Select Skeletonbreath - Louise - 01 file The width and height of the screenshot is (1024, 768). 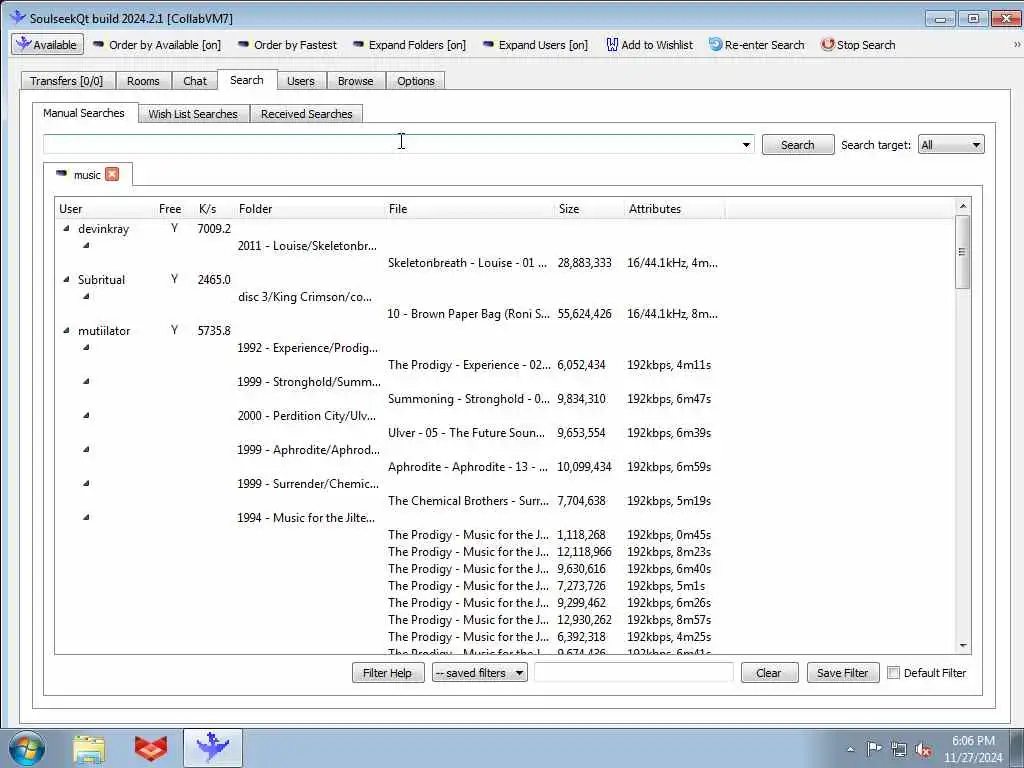(x=467, y=263)
